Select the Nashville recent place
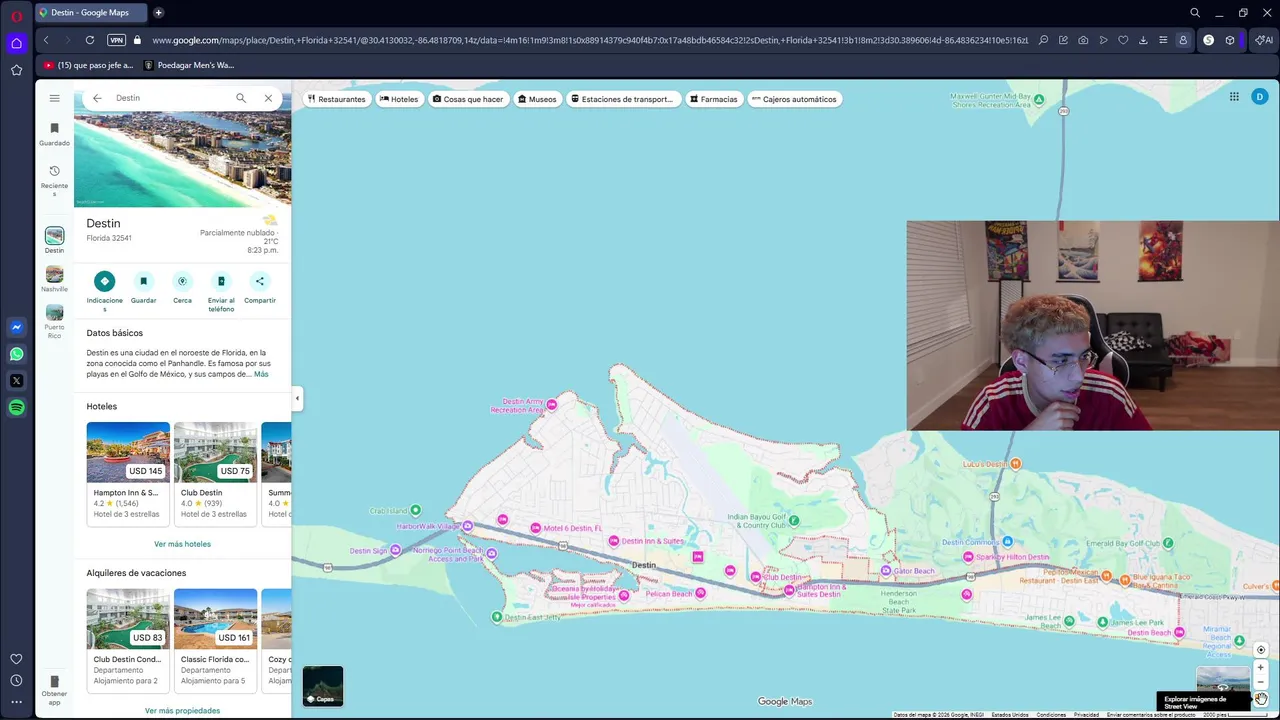Image resolution: width=1280 pixels, height=720 pixels. [54, 279]
